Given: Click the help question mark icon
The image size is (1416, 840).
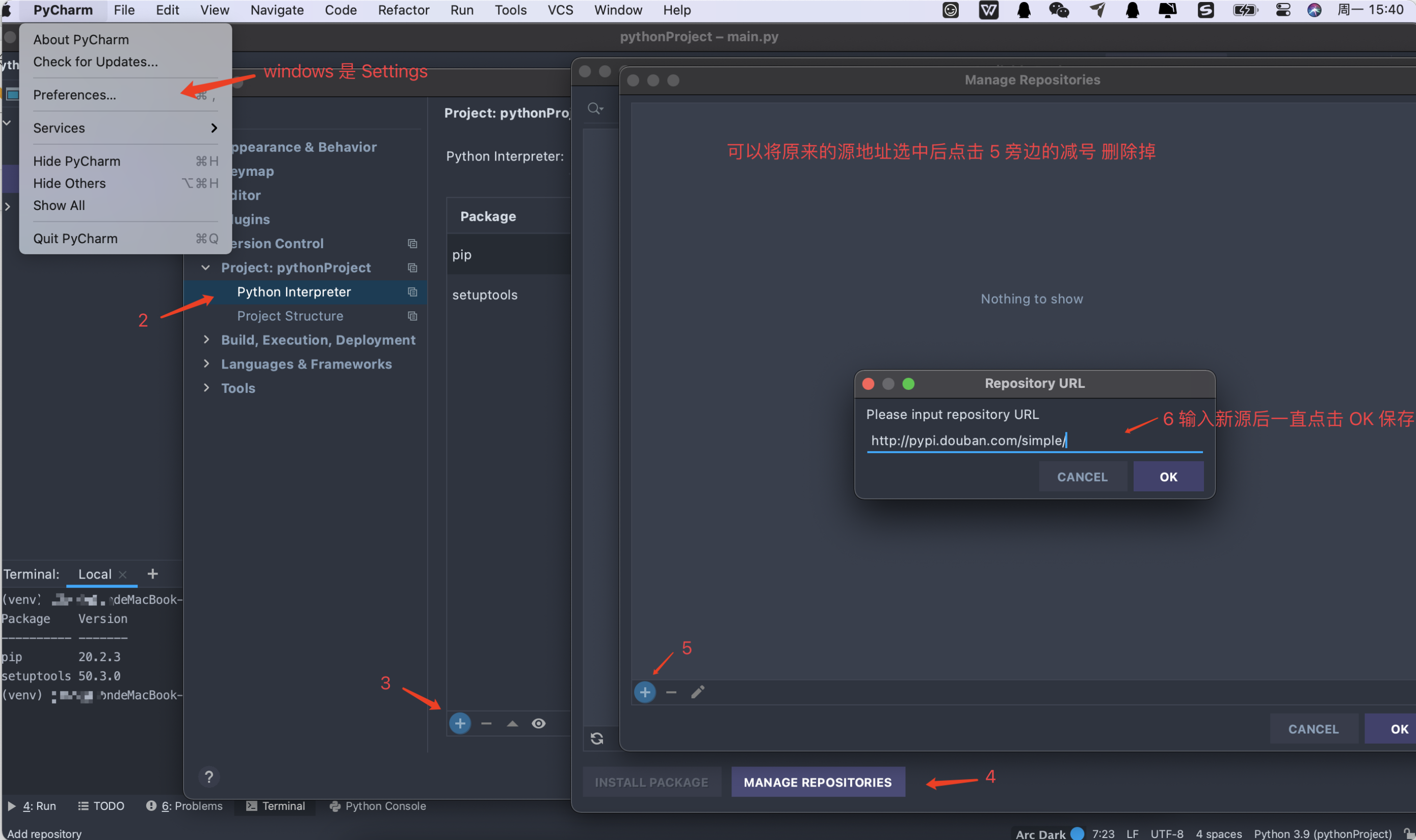Looking at the screenshot, I should tap(209, 777).
